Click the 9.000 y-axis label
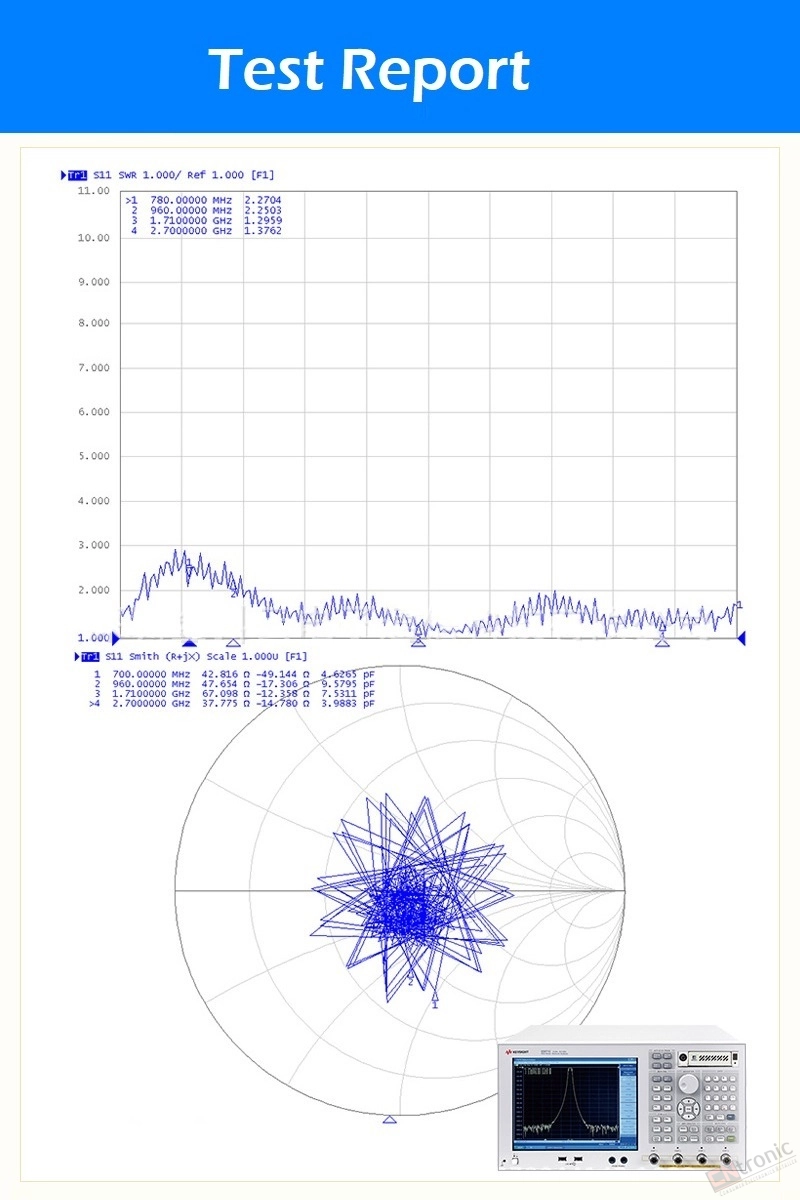 [x=94, y=282]
